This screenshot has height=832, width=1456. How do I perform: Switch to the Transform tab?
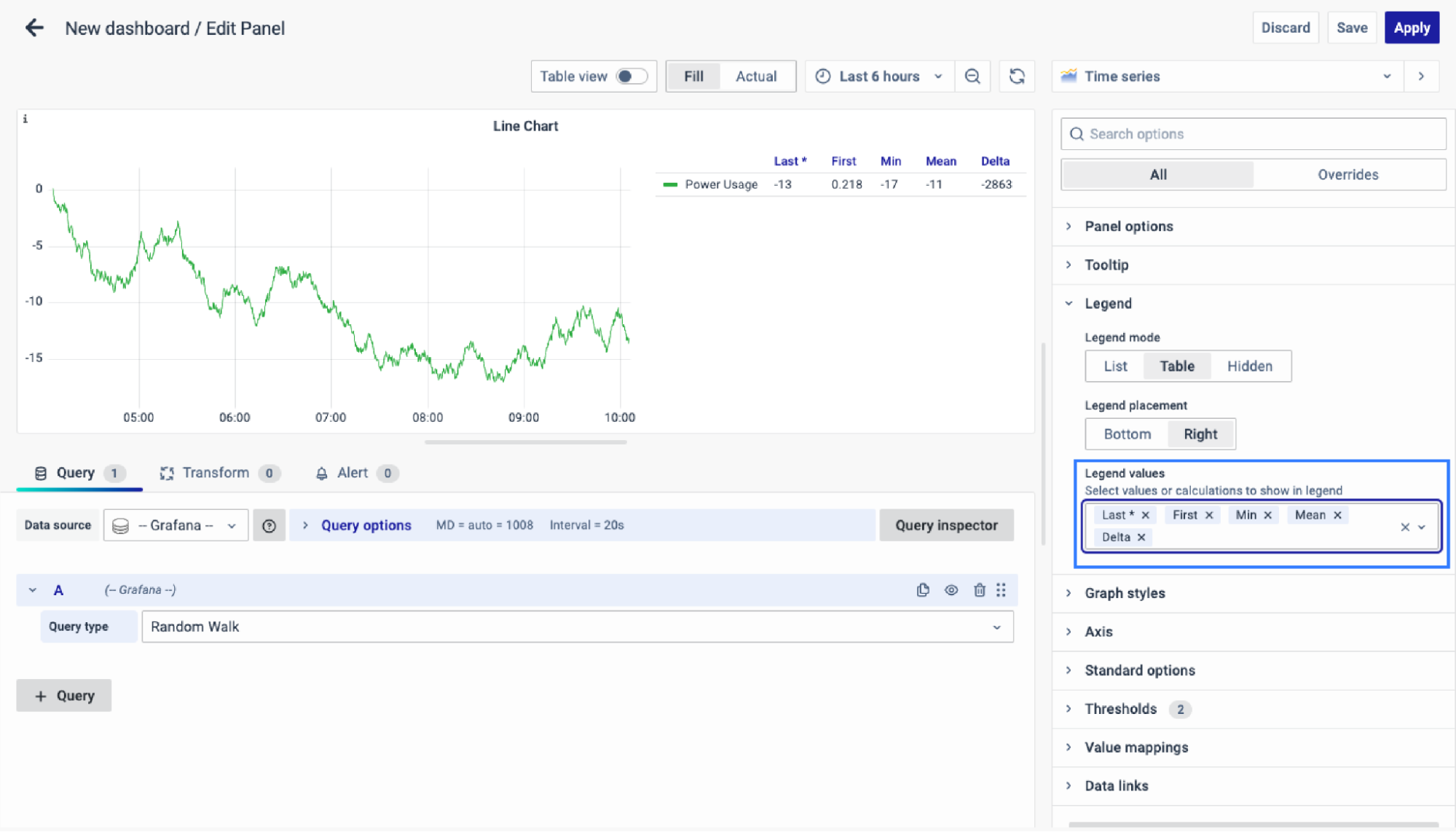point(216,473)
